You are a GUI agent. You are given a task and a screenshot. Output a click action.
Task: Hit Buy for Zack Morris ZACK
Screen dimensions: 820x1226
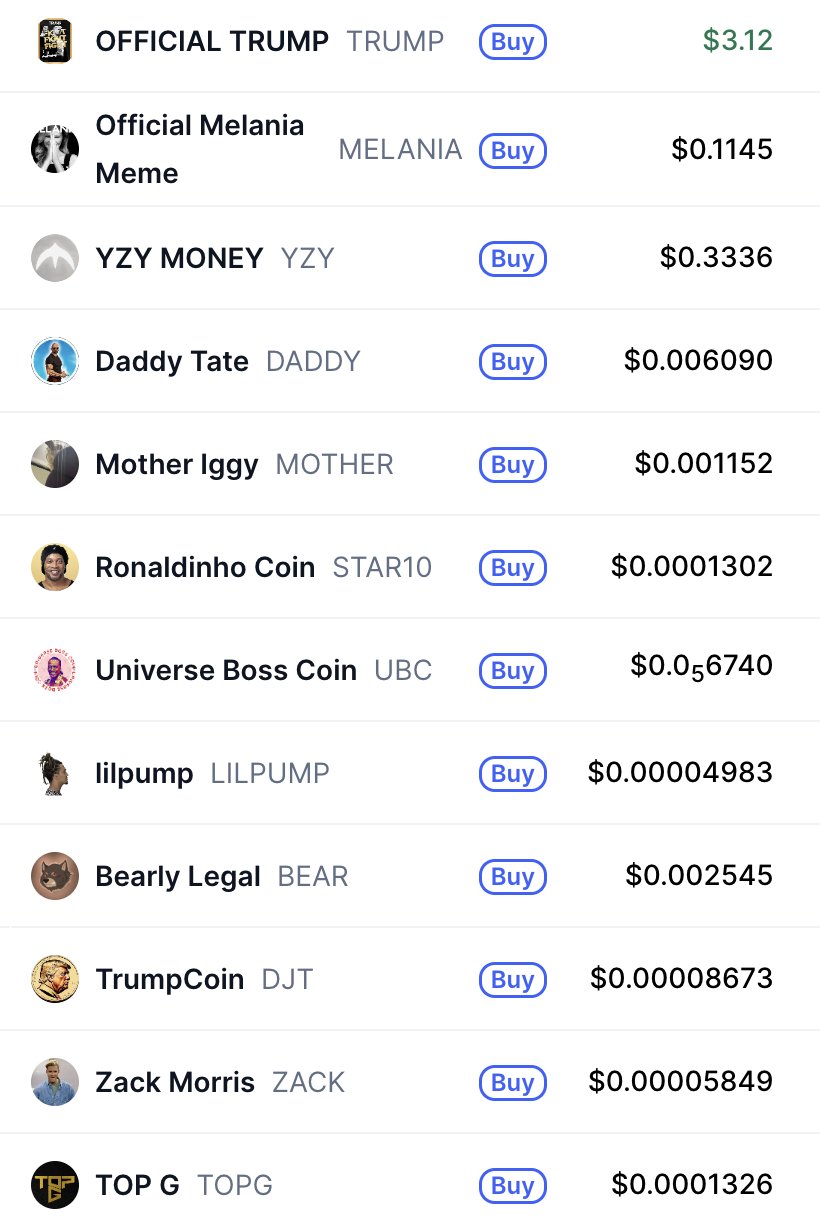(x=512, y=1083)
